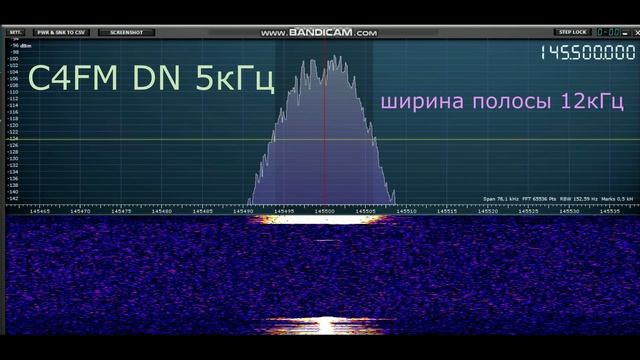Click the 145475 label on frequency axis

tap(121, 211)
